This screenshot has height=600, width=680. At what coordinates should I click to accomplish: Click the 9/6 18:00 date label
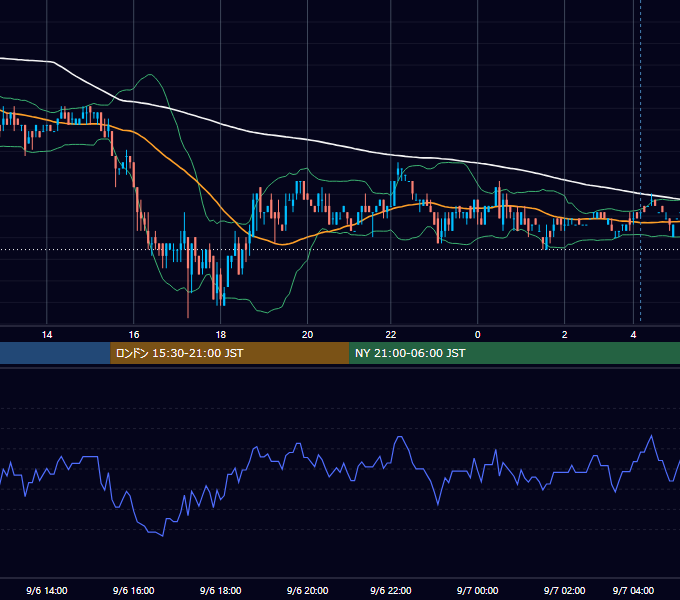220,590
